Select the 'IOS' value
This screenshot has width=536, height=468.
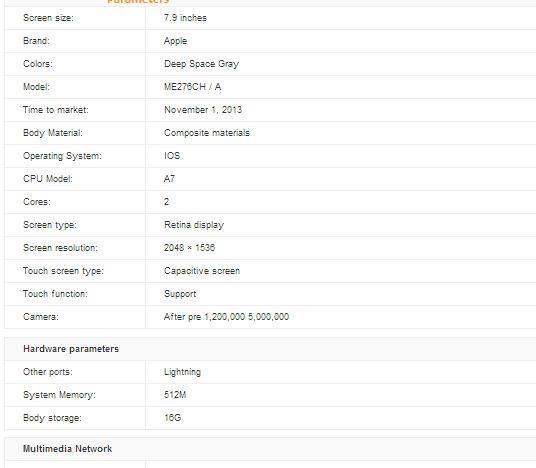pos(172,156)
